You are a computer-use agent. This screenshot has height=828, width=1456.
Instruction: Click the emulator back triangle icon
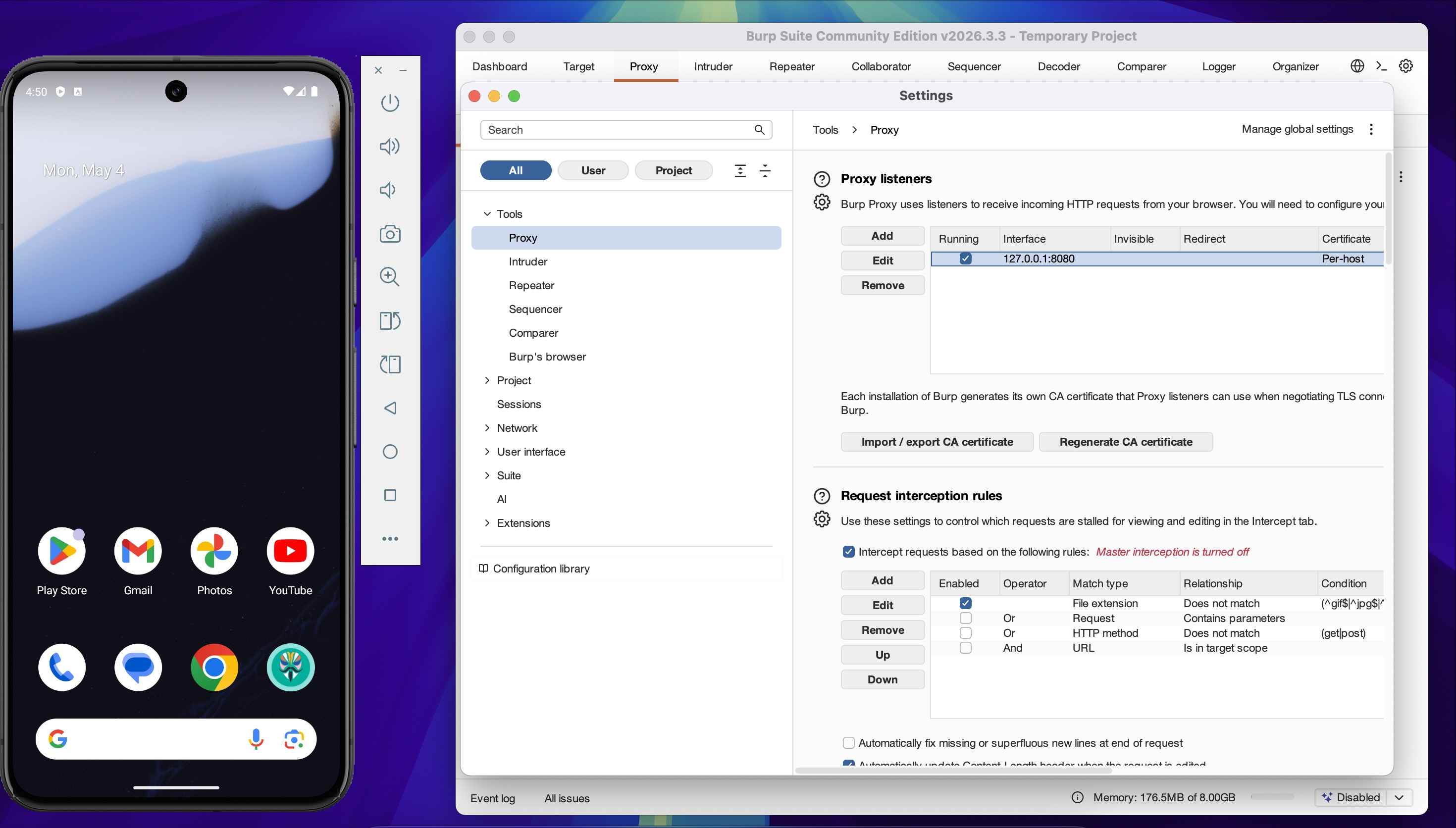(x=390, y=408)
